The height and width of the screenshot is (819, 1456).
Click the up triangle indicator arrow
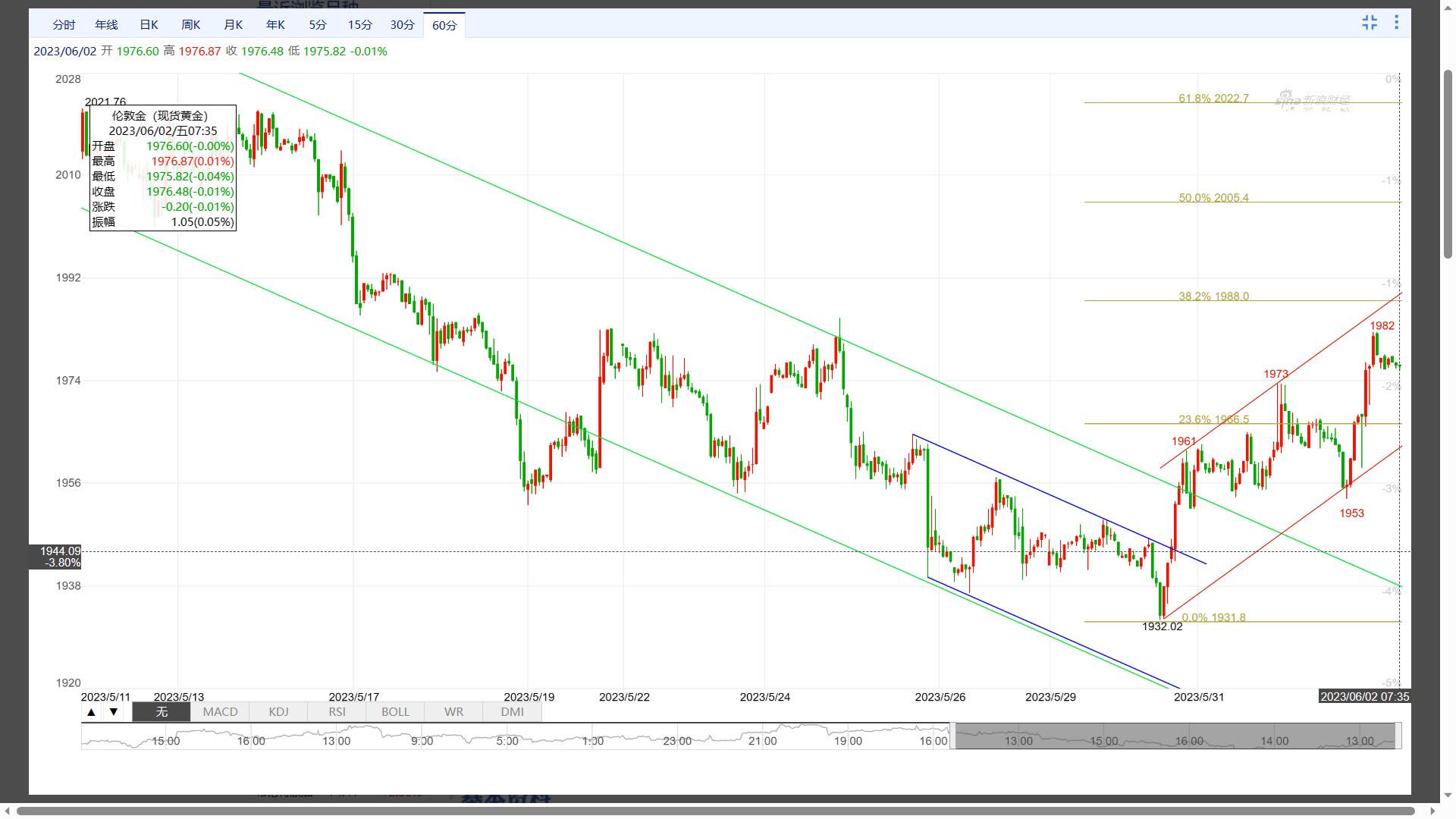coord(91,712)
